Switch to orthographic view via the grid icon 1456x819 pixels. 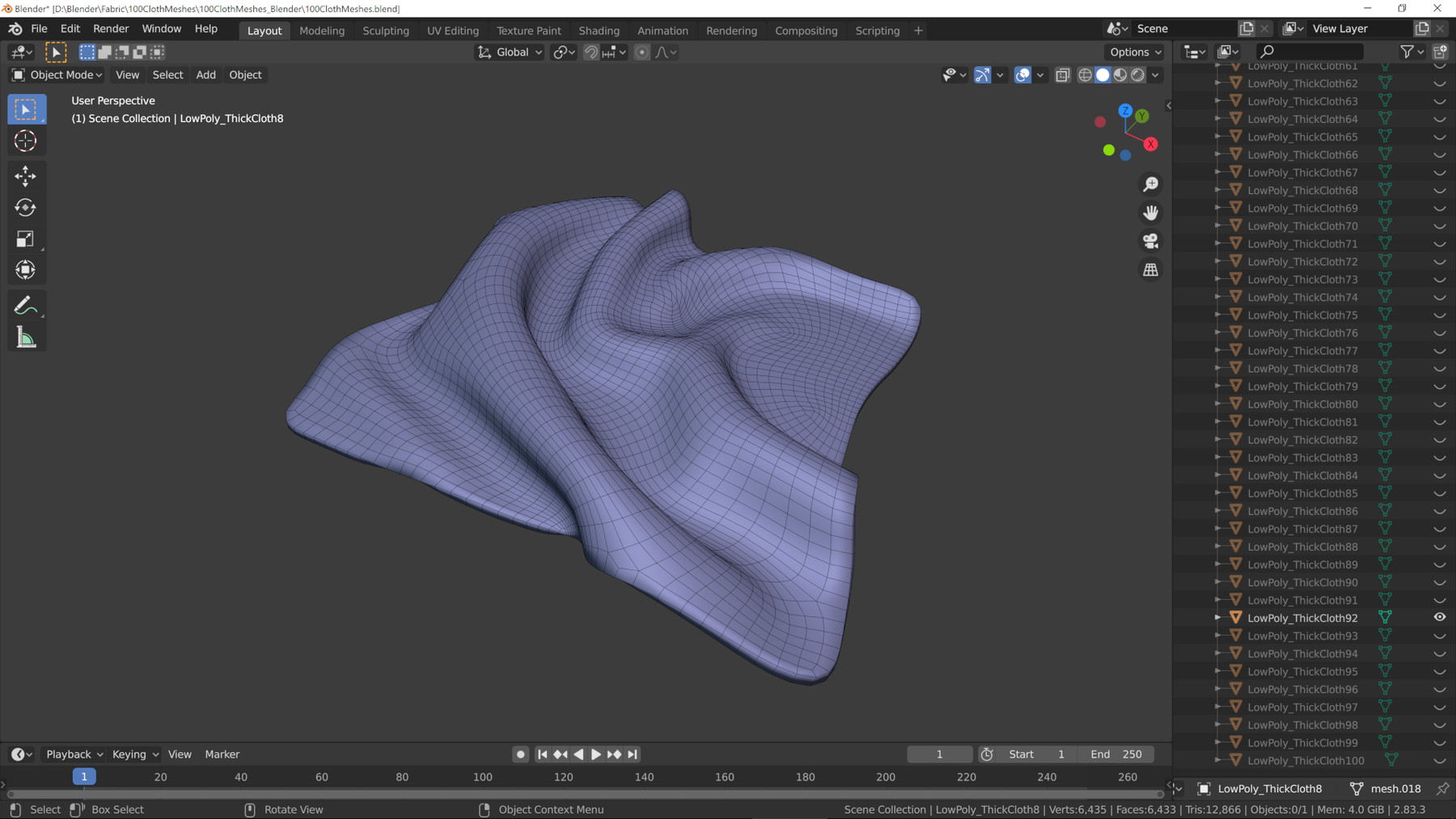(x=1150, y=270)
